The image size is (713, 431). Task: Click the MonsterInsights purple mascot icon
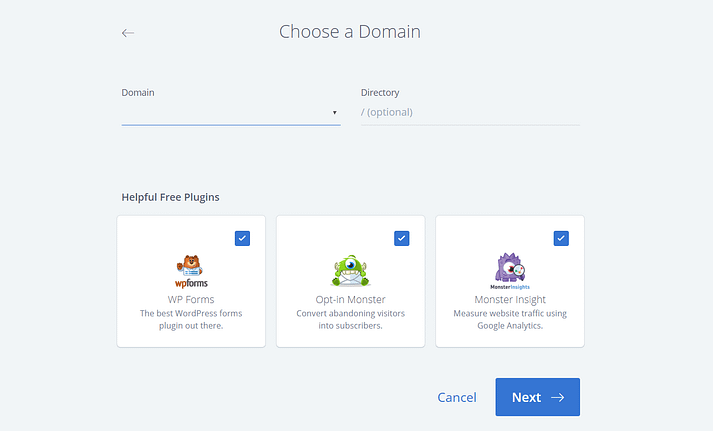pyautogui.click(x=510, y=271)
